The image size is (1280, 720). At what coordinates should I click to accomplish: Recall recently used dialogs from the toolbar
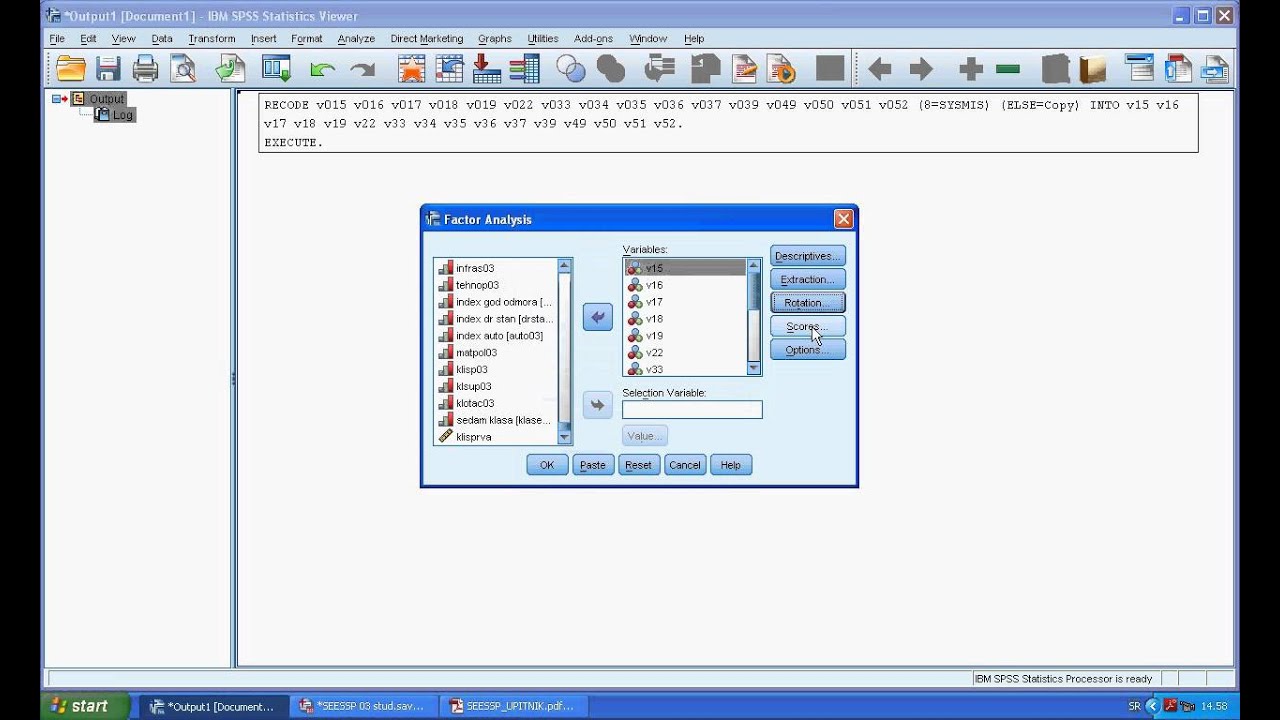(276, 69)
